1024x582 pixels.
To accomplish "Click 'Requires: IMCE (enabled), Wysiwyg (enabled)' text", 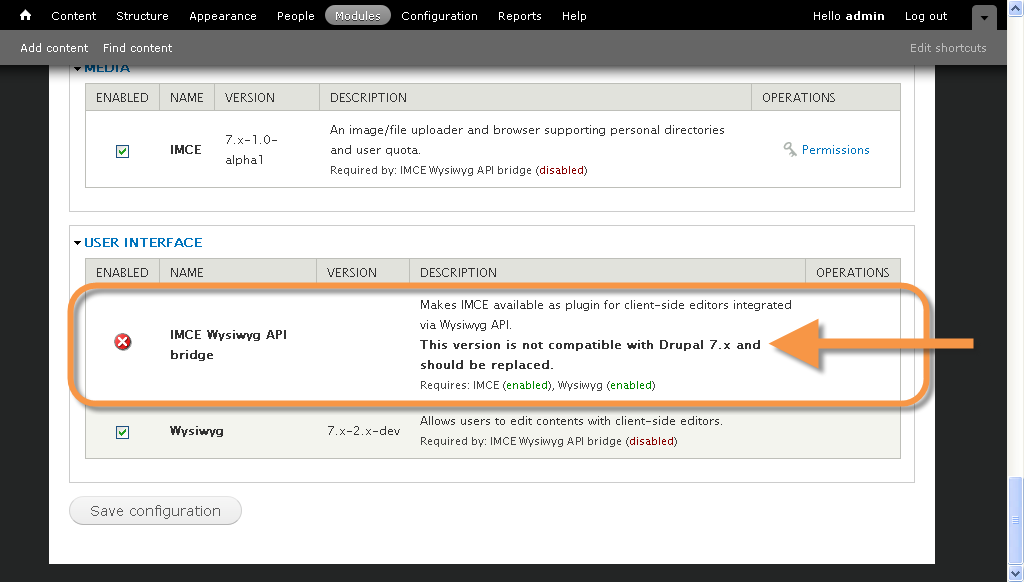I will [537, 385].
